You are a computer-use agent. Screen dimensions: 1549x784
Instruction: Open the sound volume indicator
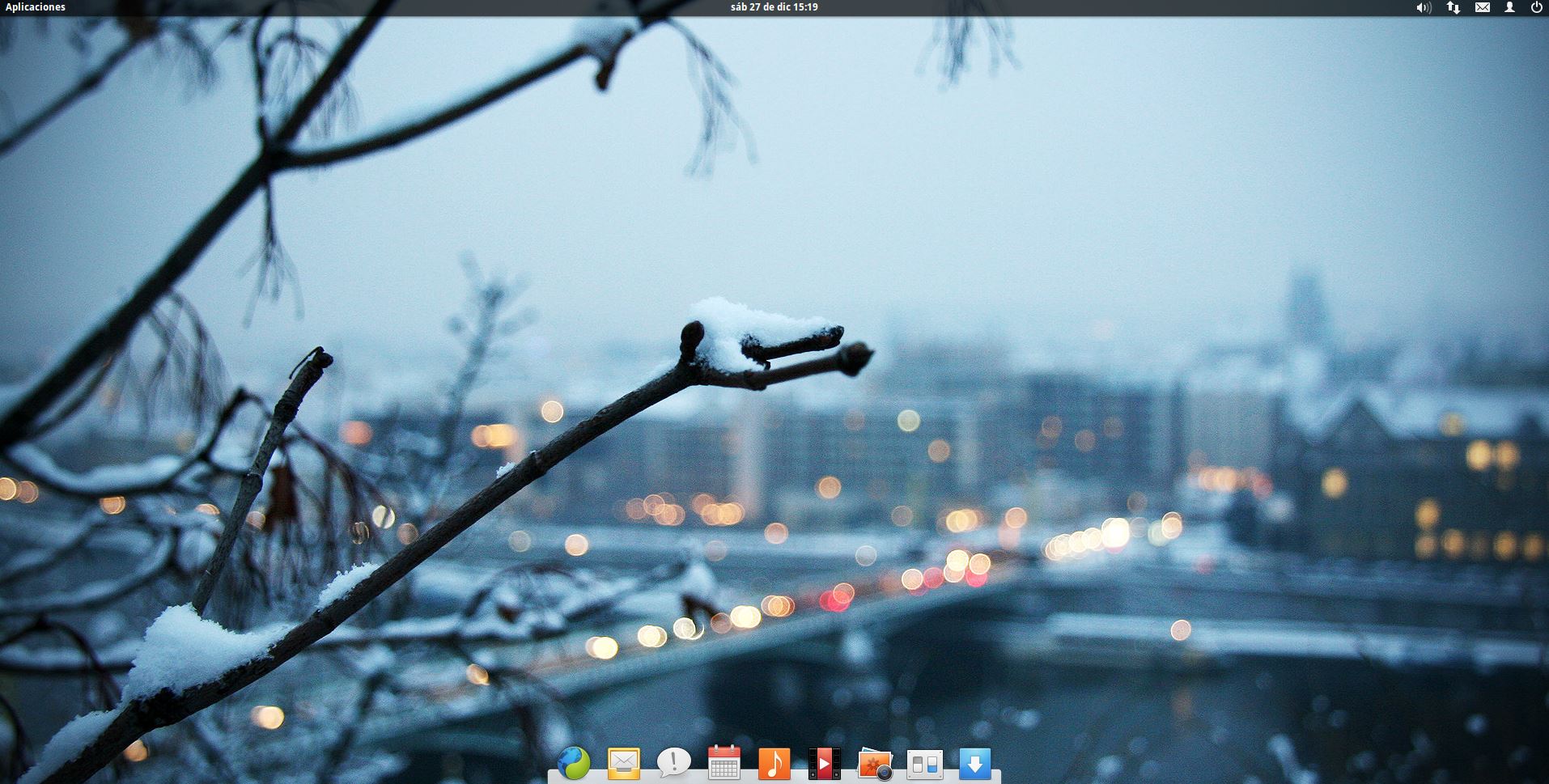(1424, 7)
